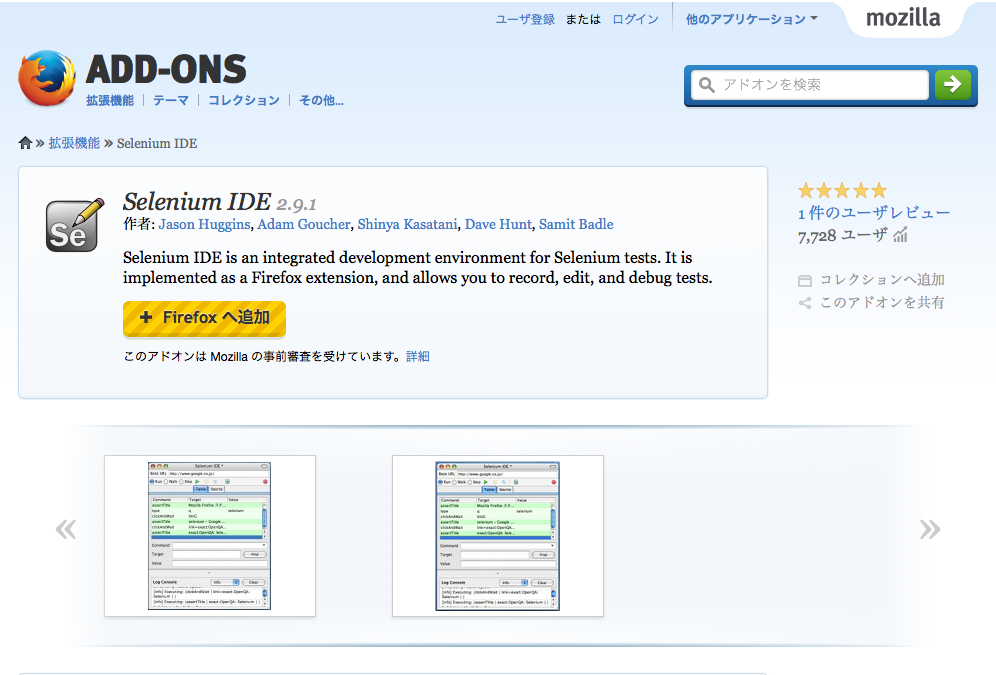The image size is (996, 675).
Task: Click the Firefox へ追加 install button
Action: 204,319
